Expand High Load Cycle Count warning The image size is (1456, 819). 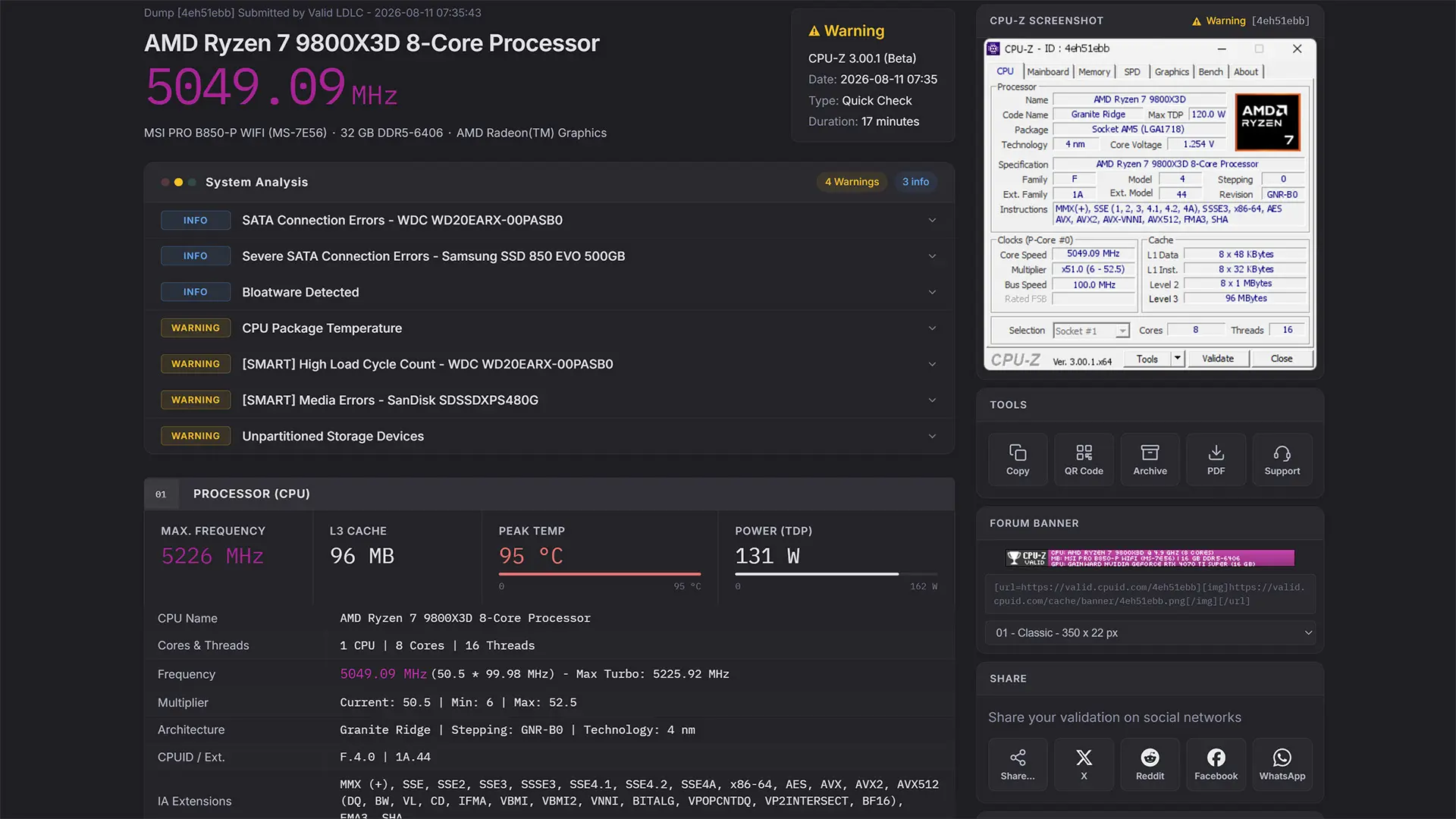pyautogui.click(x=549, y=364)
